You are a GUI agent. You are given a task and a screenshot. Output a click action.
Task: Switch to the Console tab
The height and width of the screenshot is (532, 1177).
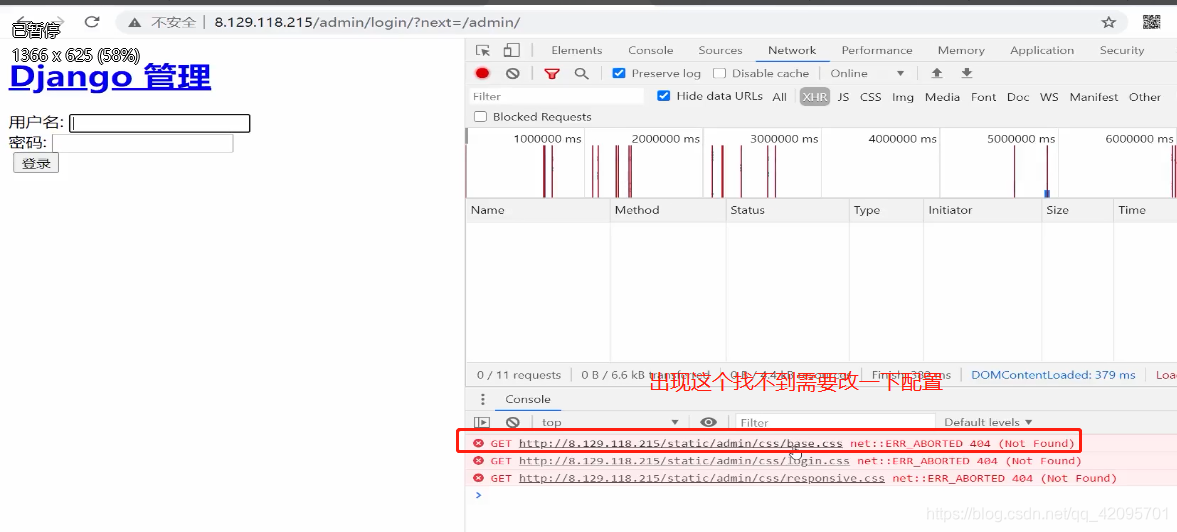point(651,50)
